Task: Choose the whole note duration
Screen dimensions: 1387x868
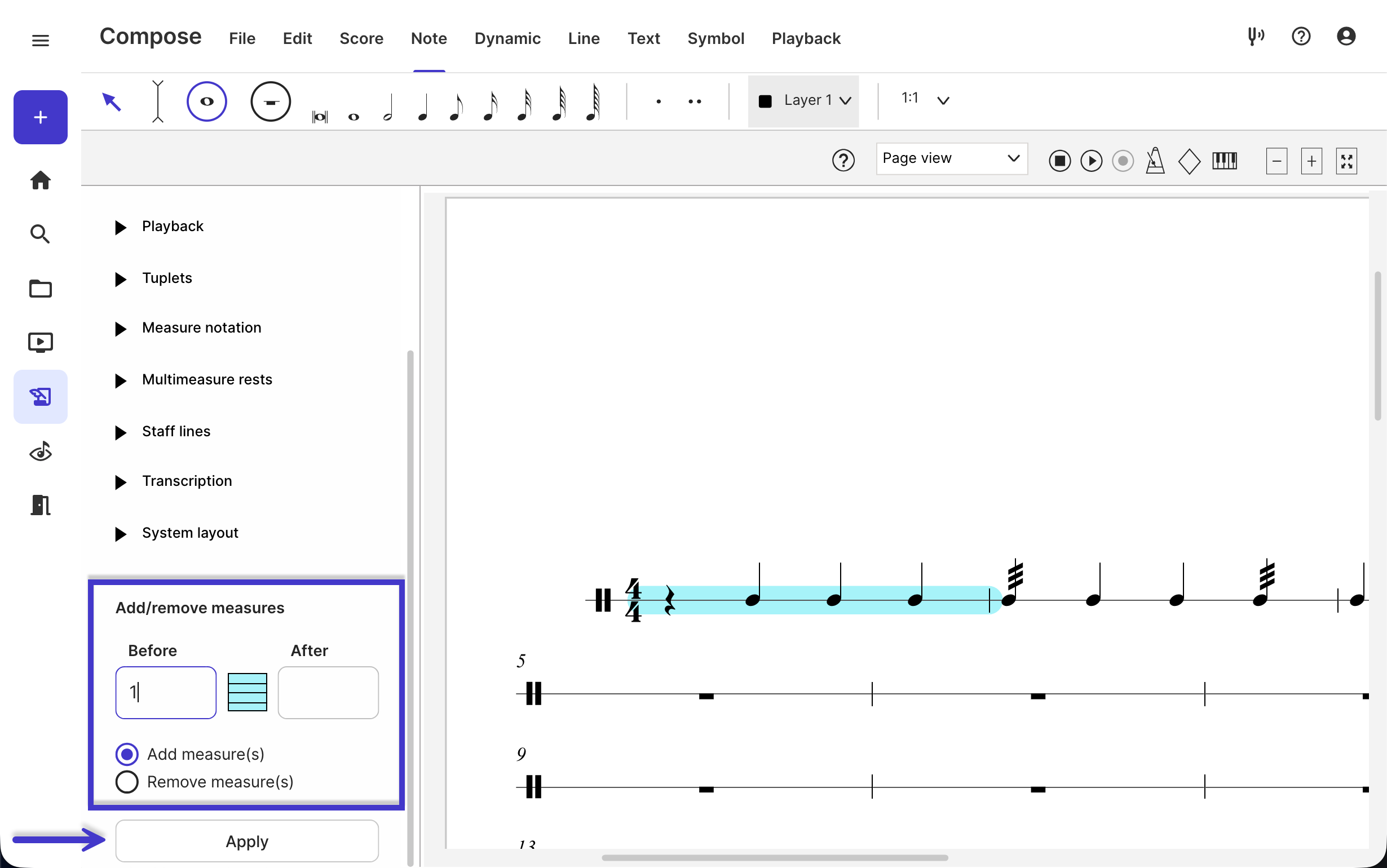Action: 354,117
